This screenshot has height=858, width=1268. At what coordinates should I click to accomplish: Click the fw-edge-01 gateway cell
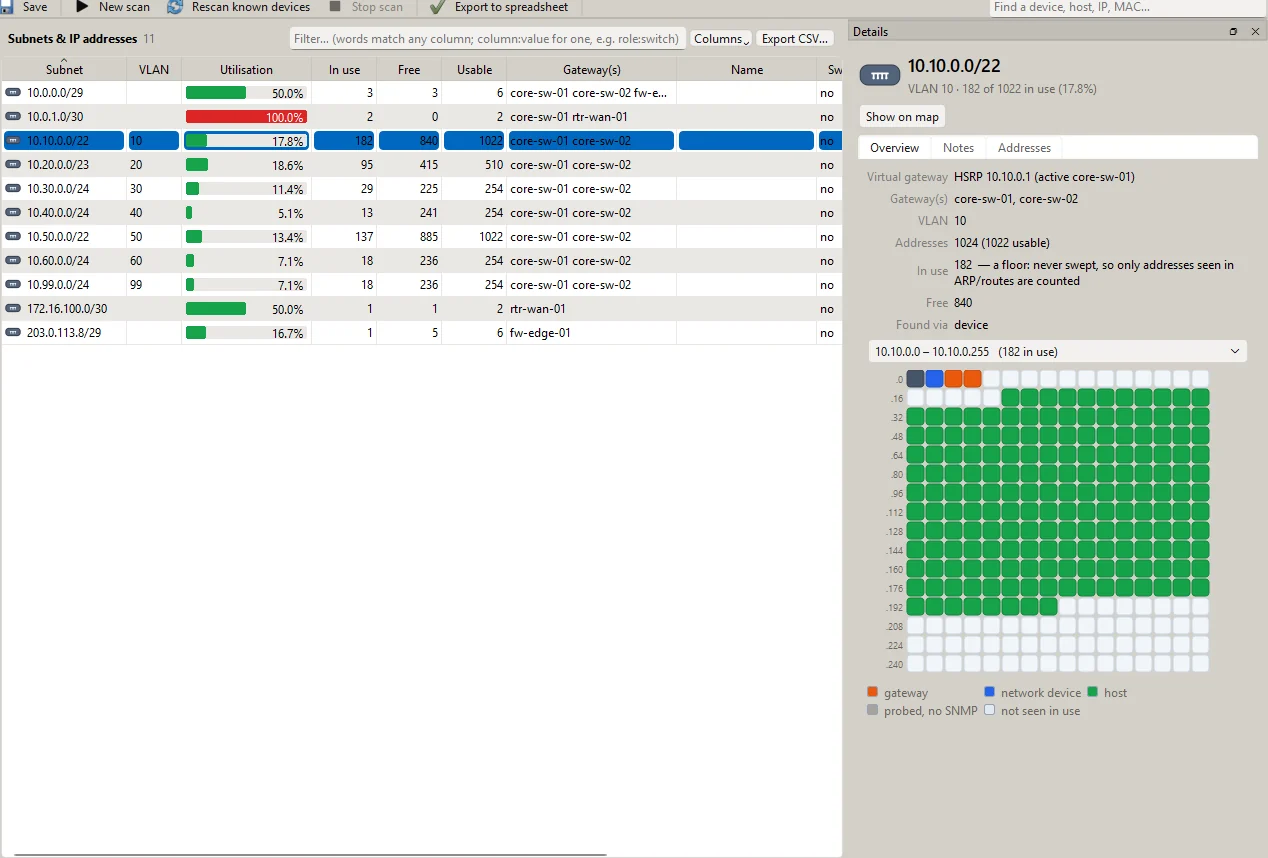point(591,333)
